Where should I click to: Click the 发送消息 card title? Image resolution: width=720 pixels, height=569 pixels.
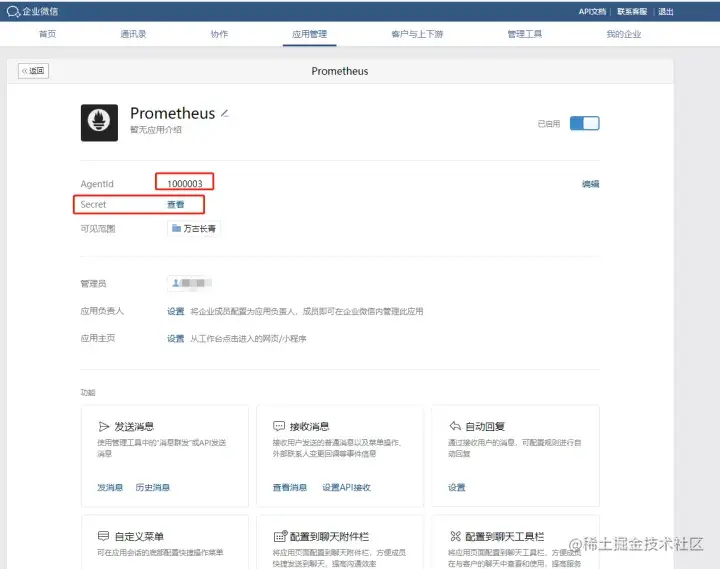pos(134,427)
